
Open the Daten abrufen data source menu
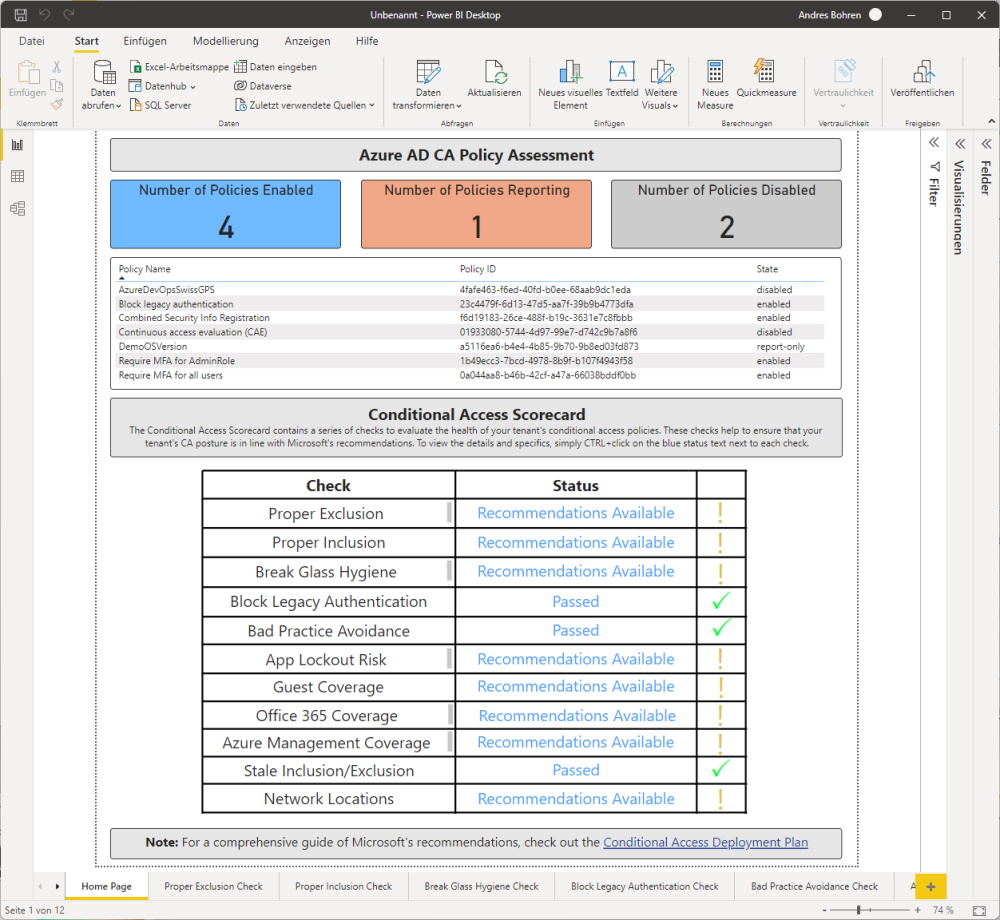[x=102, y=85]
